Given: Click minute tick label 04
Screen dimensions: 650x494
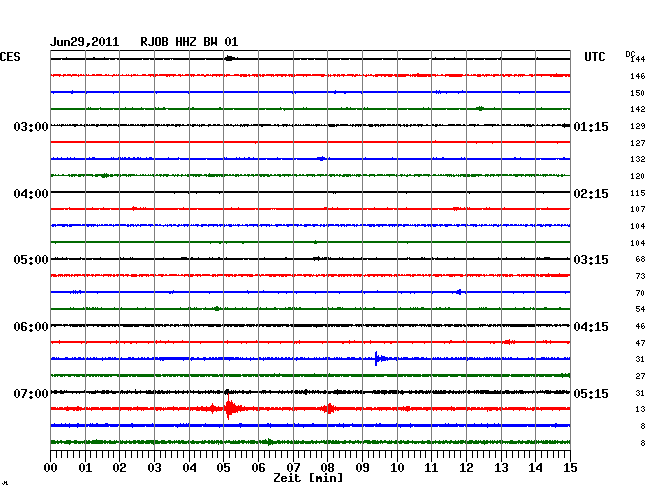Looking at the screenshot, I should [189, 468].
